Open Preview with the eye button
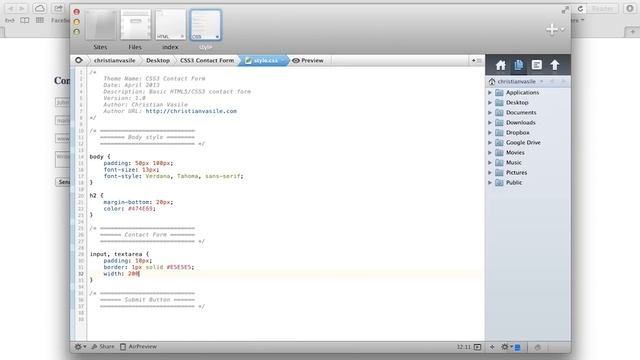 308,60
